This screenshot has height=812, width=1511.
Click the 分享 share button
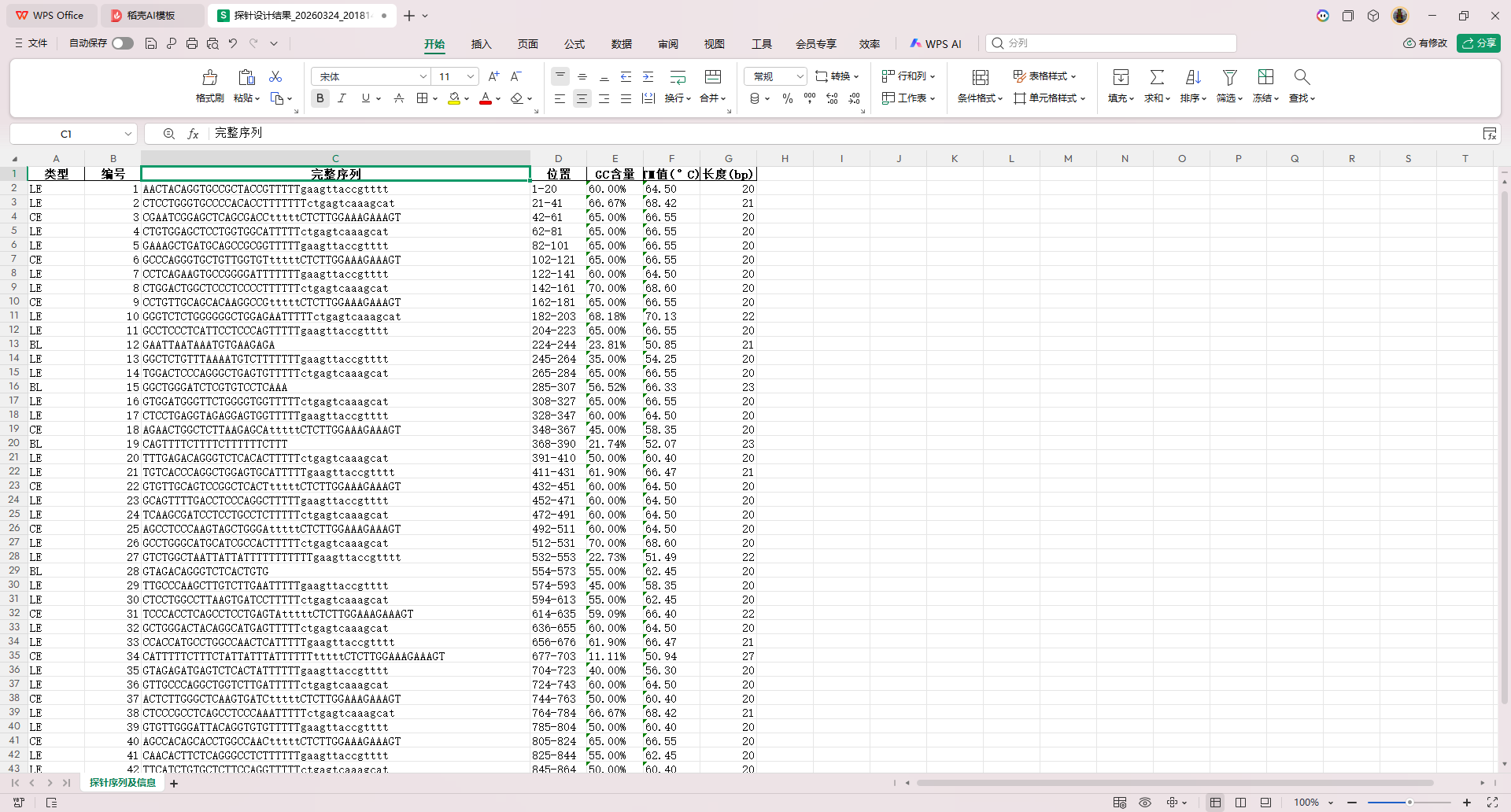[x=1480, y=43]
